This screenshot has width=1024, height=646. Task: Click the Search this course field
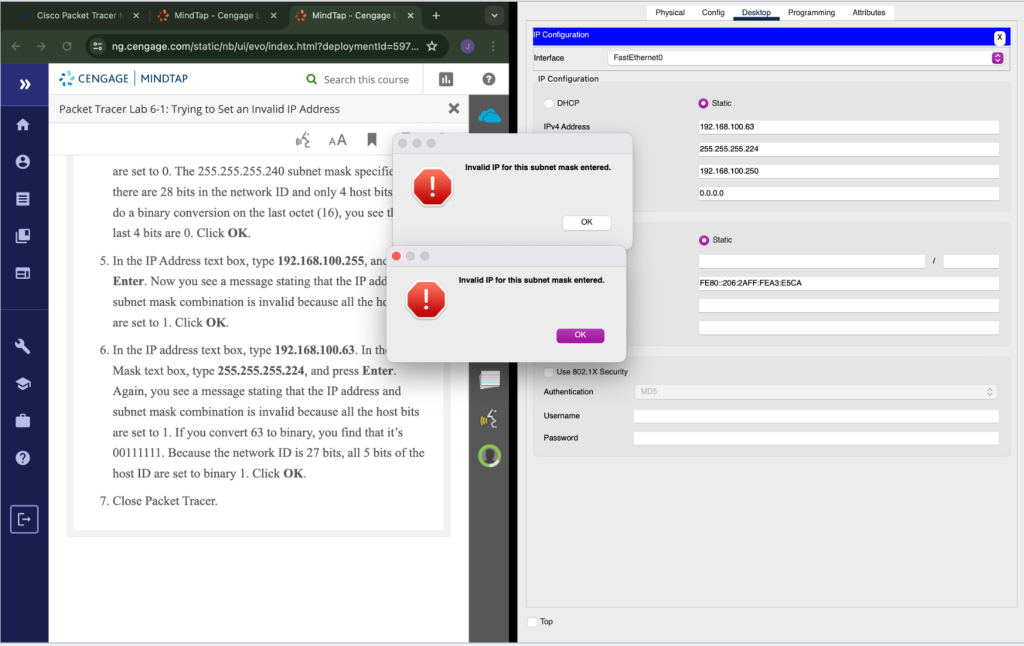tap(366, 80)
